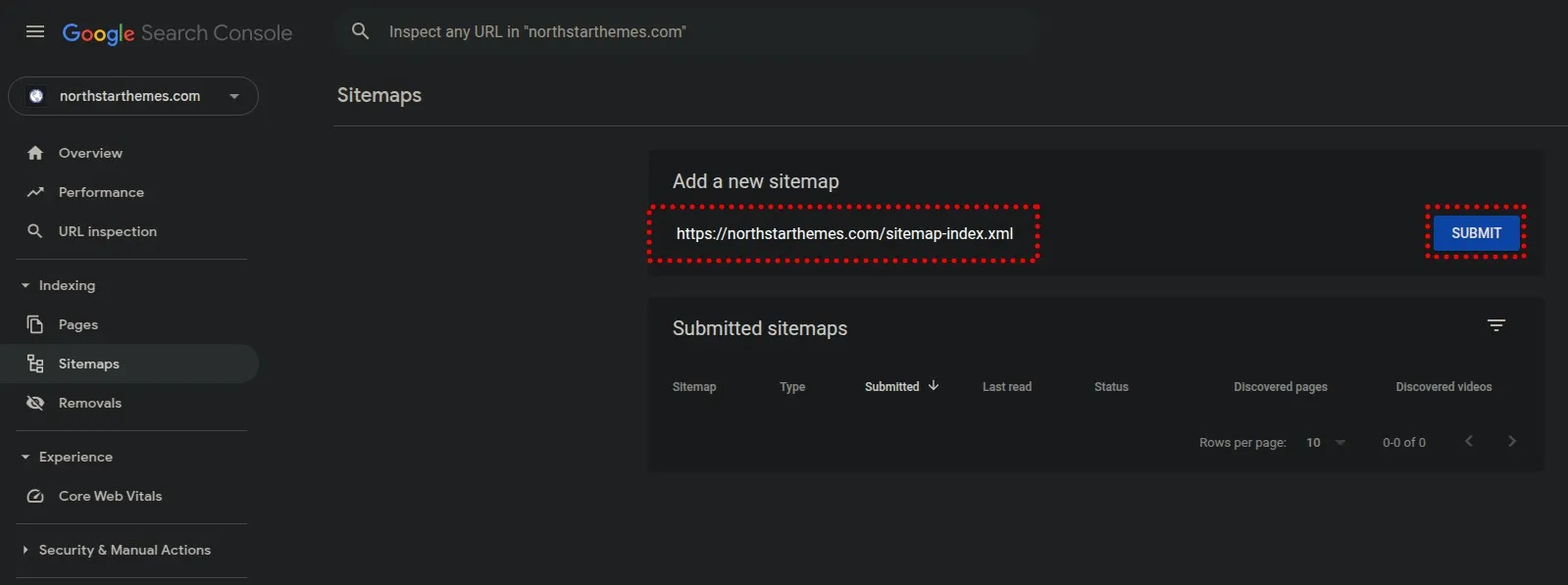Click the '0-0 of 0' pagination text
This screenshot has width=1568, height=585.
(1404, 443)
